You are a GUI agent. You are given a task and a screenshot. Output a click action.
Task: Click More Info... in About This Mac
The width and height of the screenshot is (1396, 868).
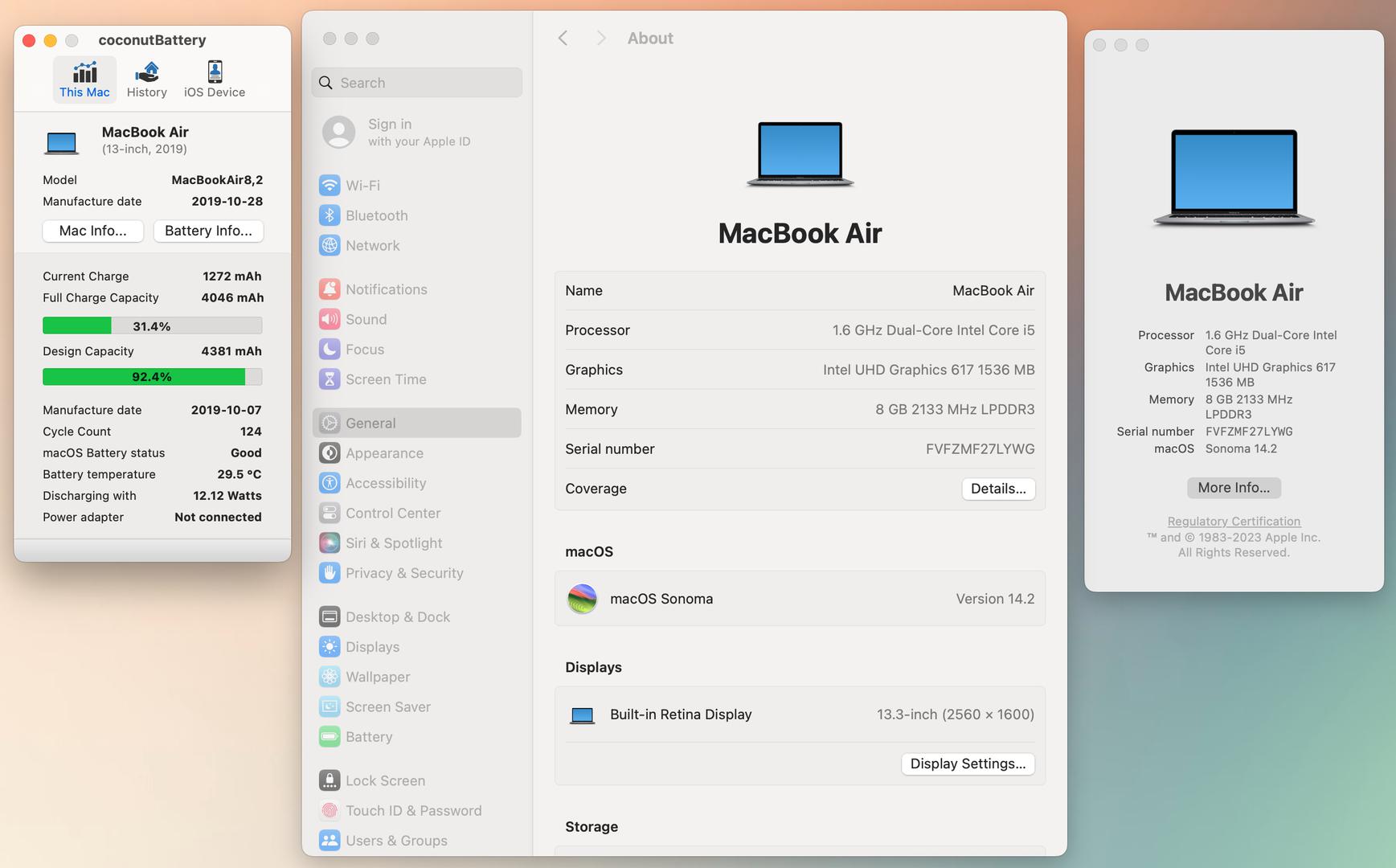1233,488
